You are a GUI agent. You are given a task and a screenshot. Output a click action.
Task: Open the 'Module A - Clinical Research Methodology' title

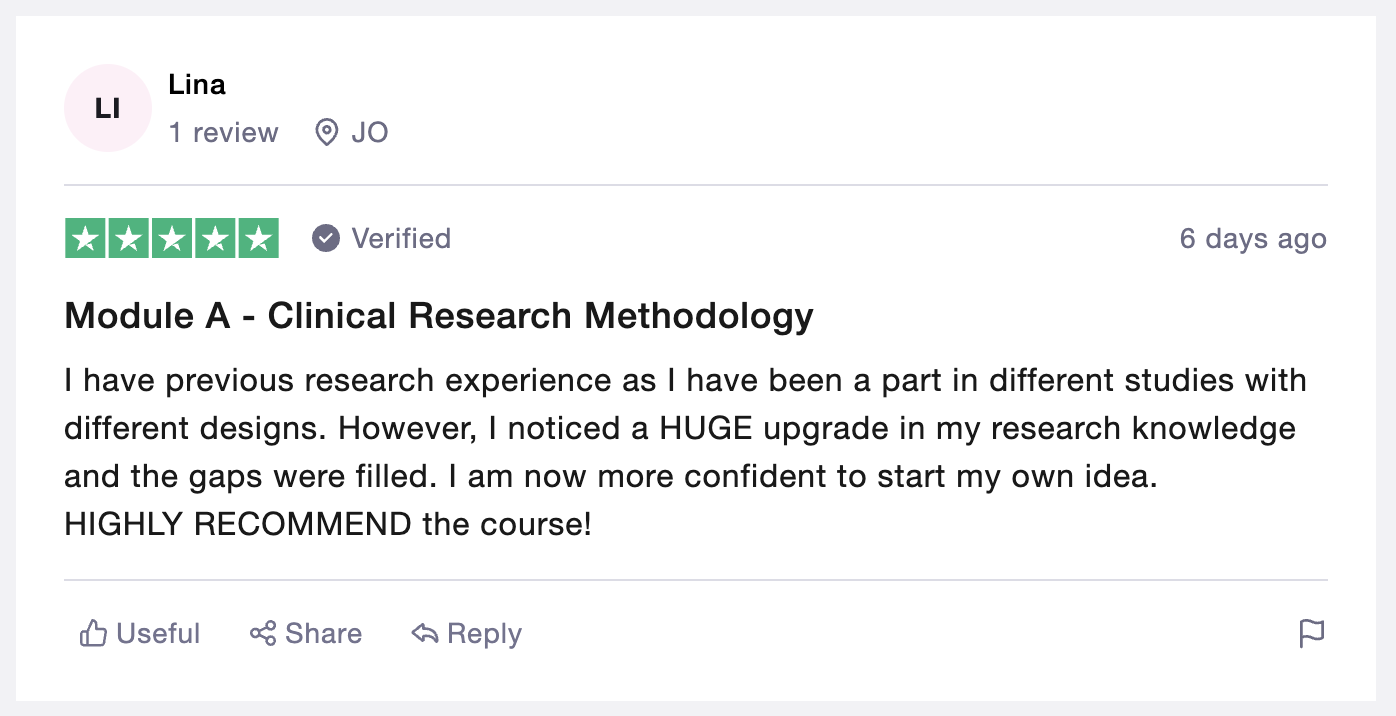439,316
